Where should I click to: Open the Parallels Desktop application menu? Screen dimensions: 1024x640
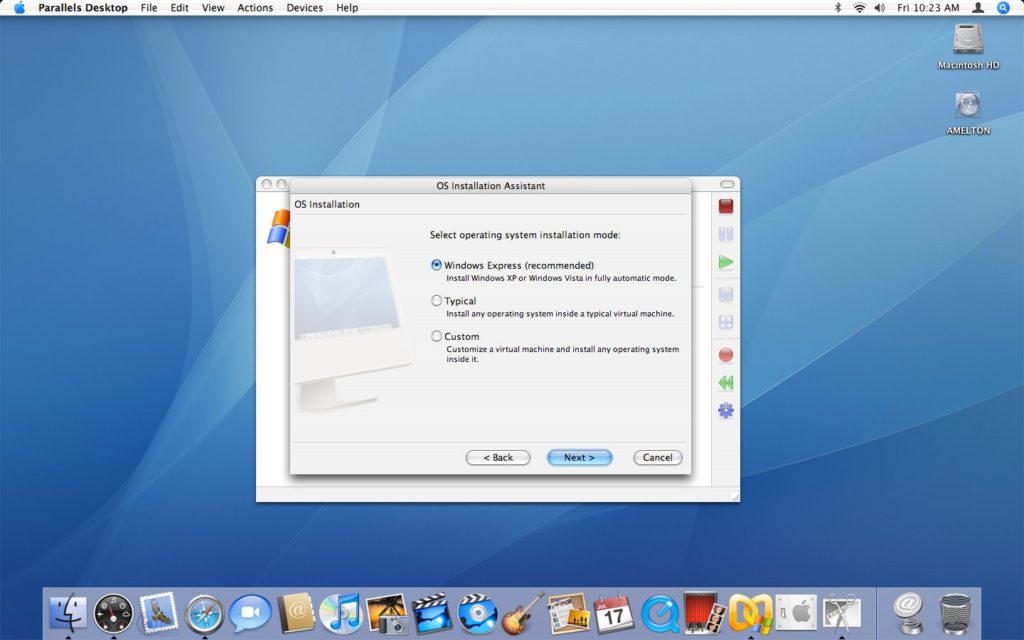point(83,8)
